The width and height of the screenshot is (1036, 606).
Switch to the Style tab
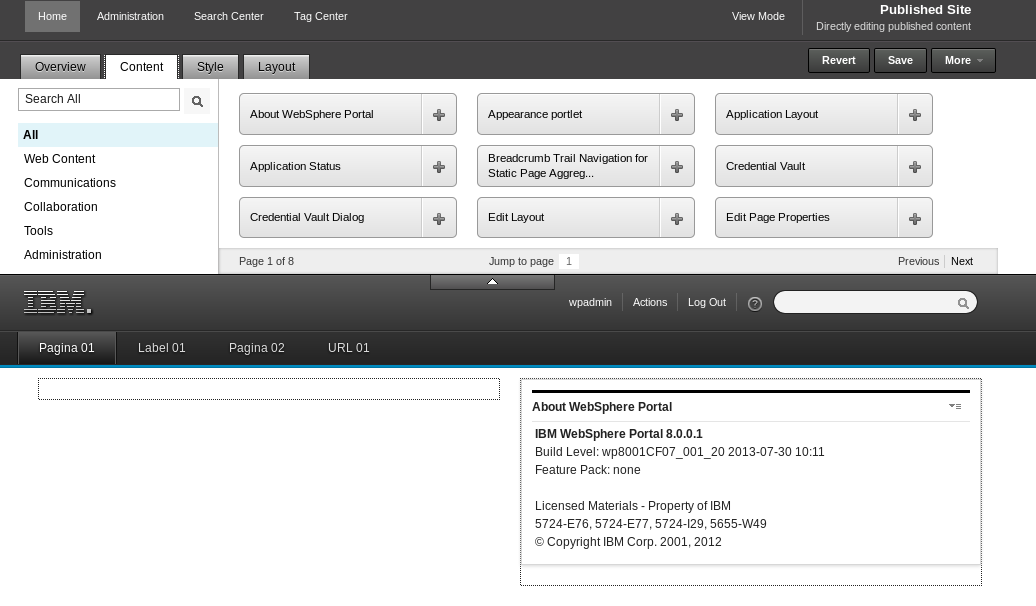(x=210, y=67)
